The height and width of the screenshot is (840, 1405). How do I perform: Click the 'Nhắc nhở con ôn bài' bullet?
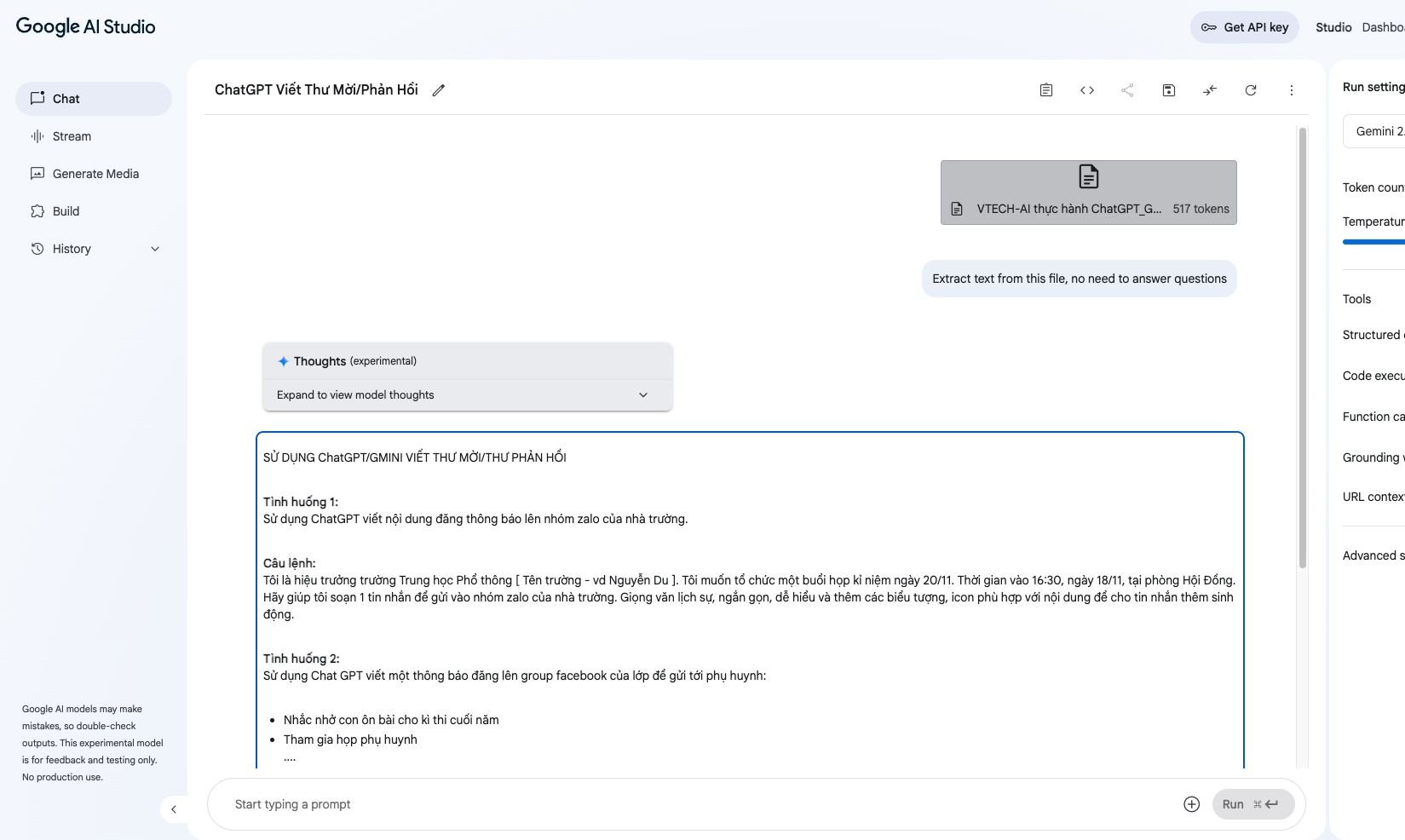click(x=391, y=720)
